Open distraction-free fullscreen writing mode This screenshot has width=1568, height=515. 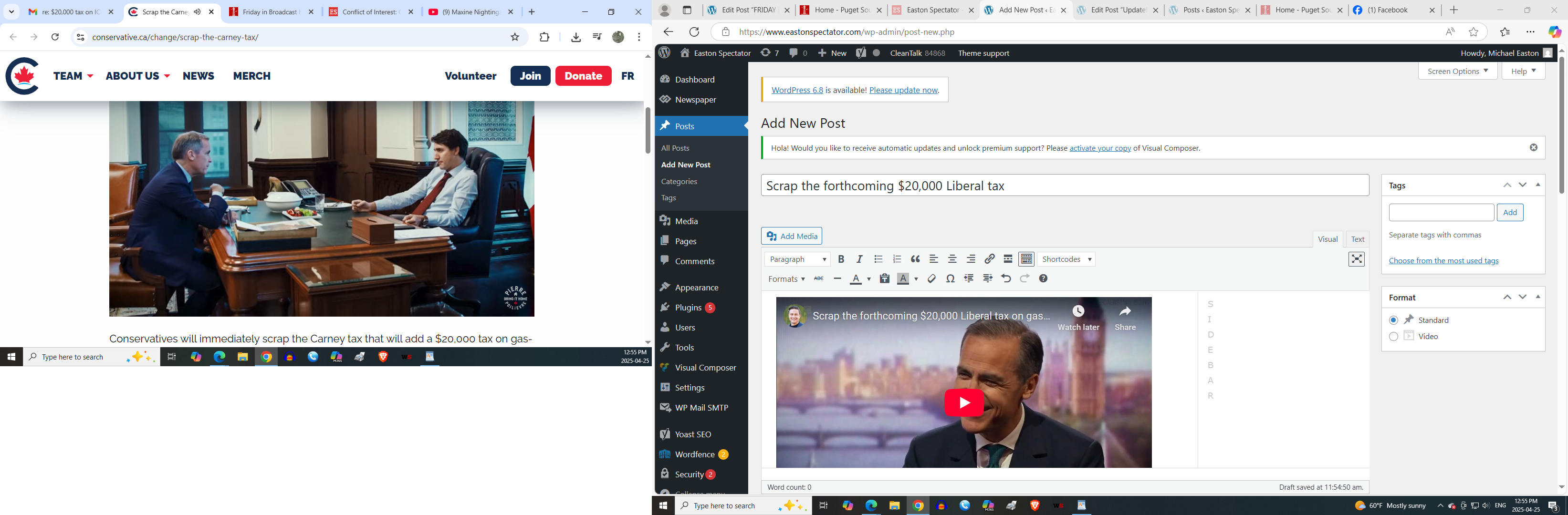click(1356, 259)
